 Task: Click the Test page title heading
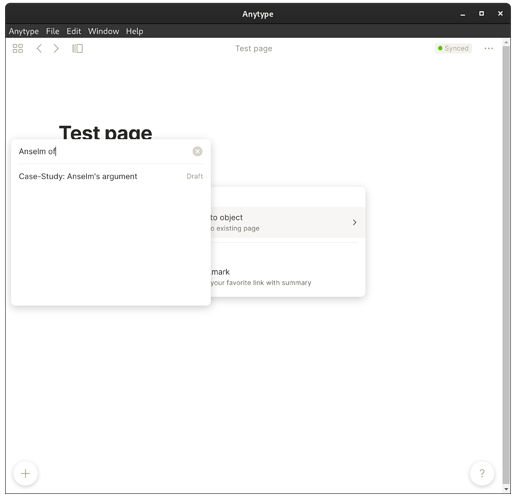point(105,132)
